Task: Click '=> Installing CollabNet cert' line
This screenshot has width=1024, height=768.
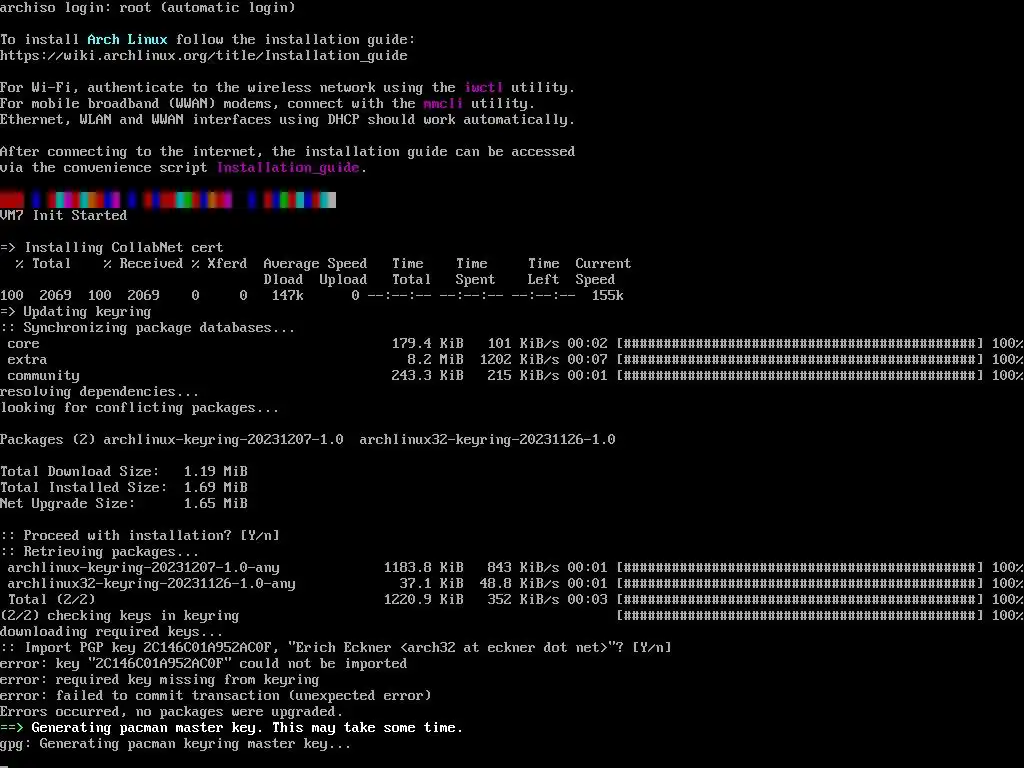Action: click(112, 248)
